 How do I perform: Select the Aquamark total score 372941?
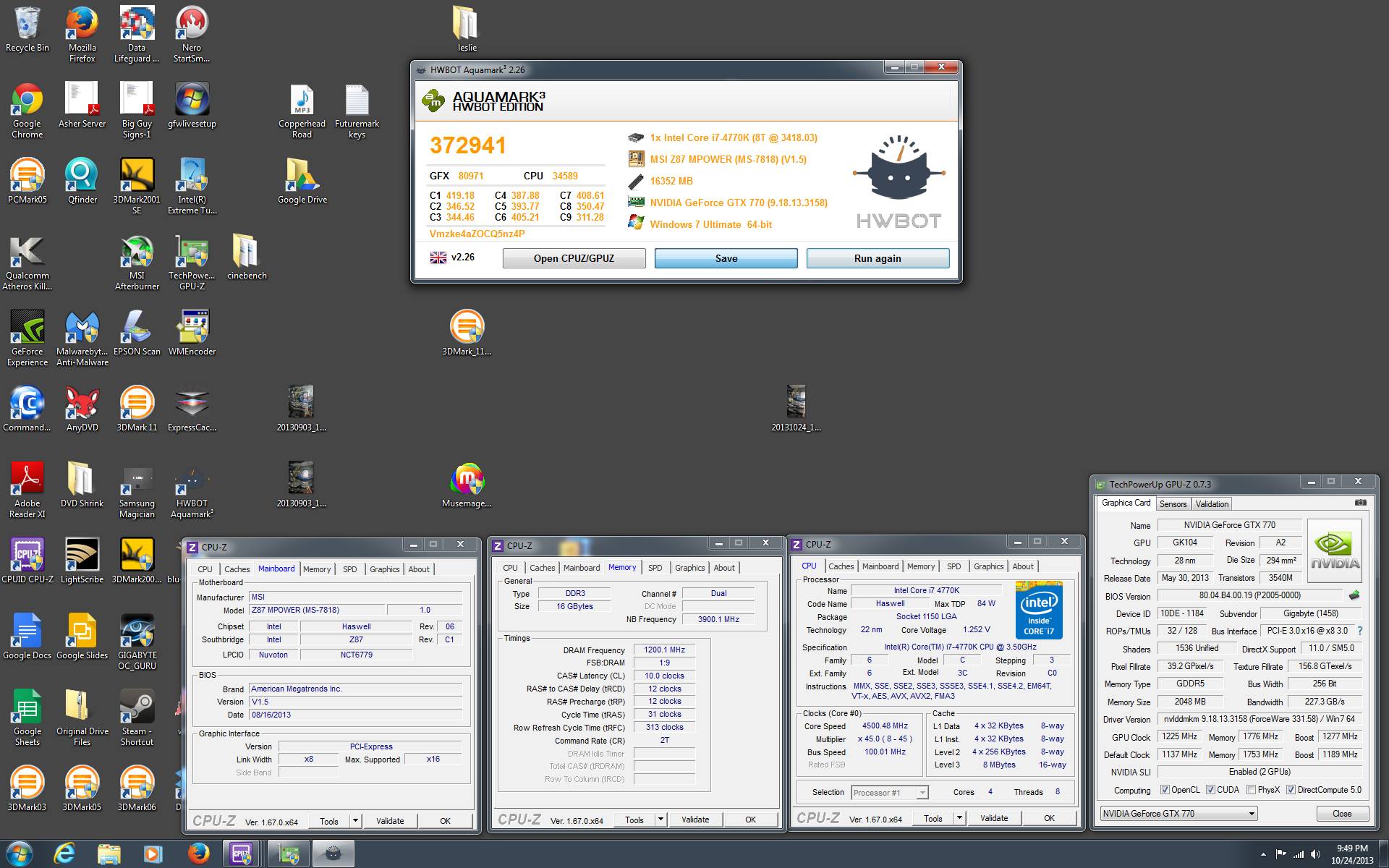tap(468, 145)
